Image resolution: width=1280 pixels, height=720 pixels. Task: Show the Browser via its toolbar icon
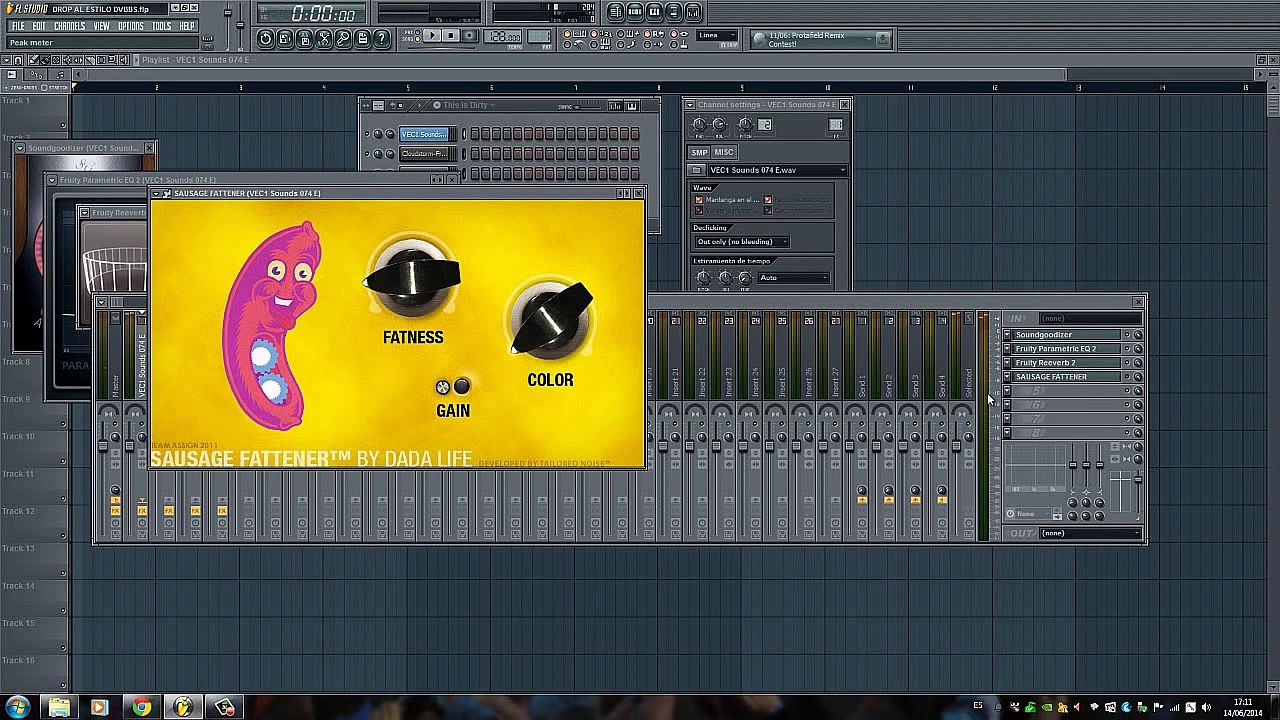(673, 12)
